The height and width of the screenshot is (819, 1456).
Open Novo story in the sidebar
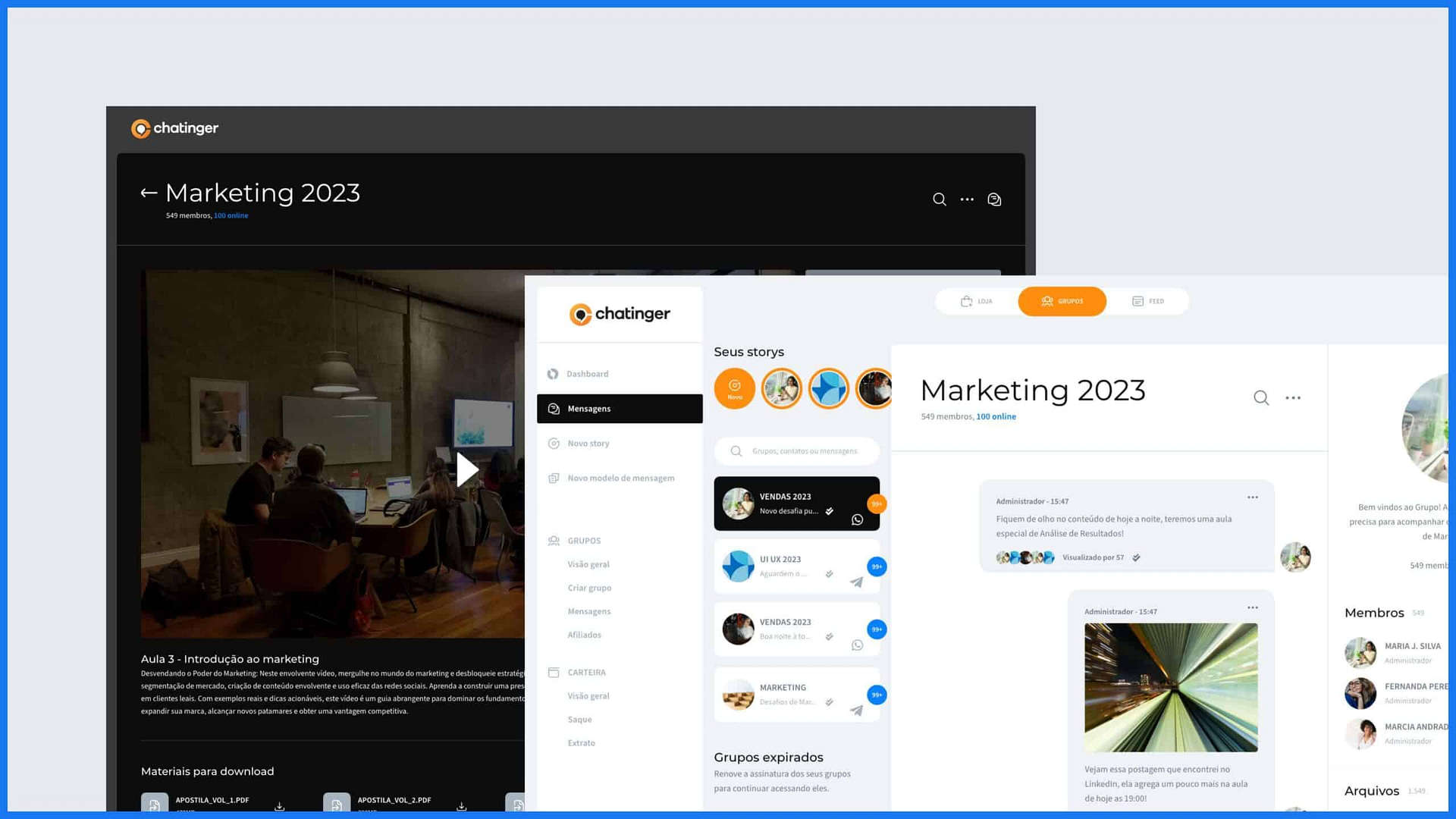click(x=620, y=444)
